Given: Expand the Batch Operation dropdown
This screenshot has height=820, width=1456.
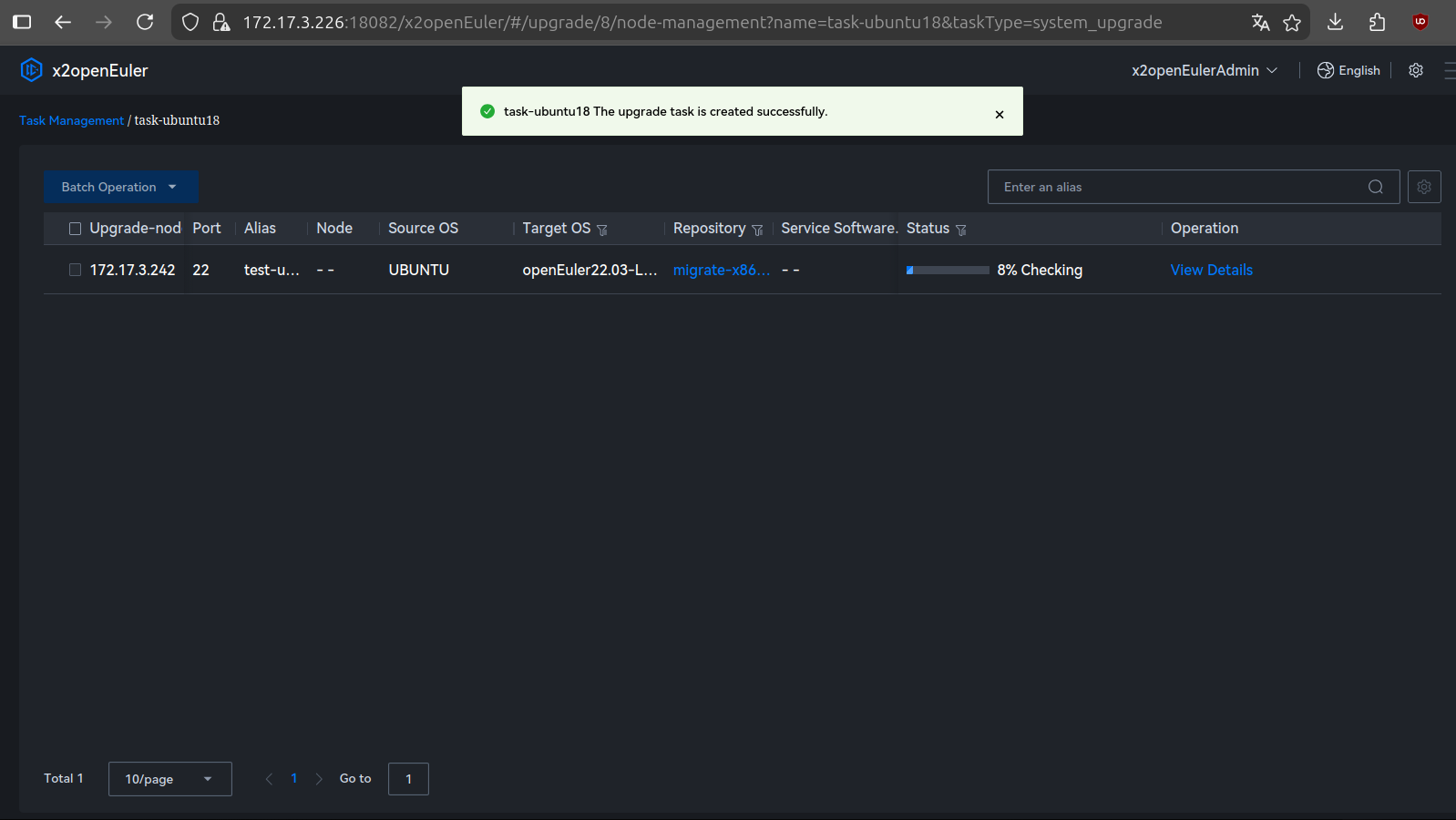Looking at the screenshot, I should tap(120, 187).
